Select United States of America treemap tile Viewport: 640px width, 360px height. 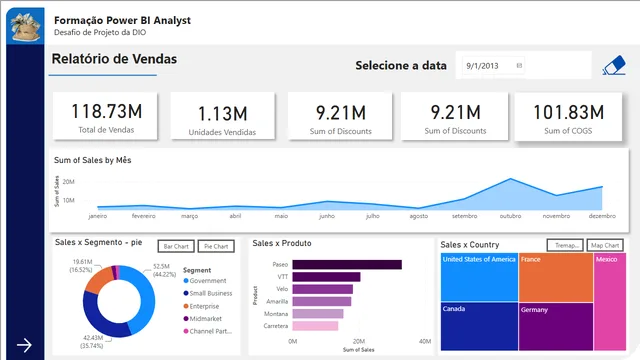pyautogui.click(x=479, y=277)
